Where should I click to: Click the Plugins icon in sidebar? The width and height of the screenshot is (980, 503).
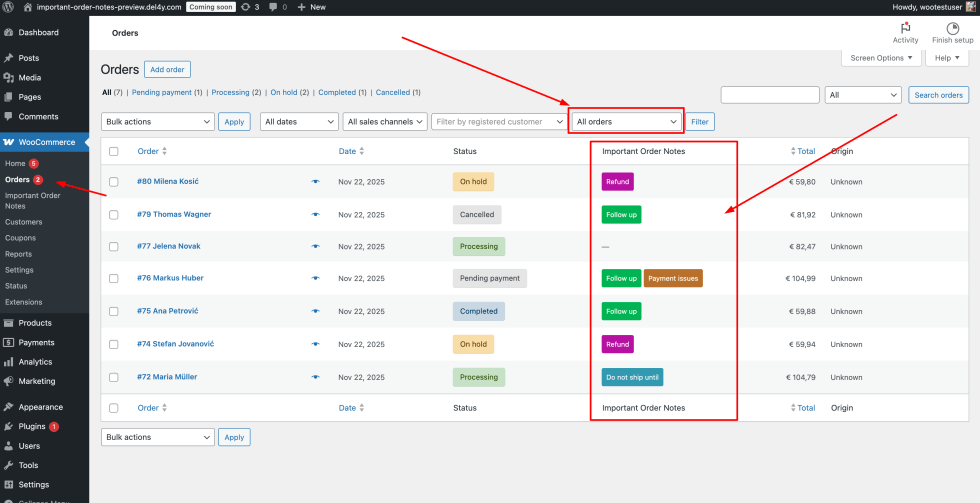(x=9, y=426)
